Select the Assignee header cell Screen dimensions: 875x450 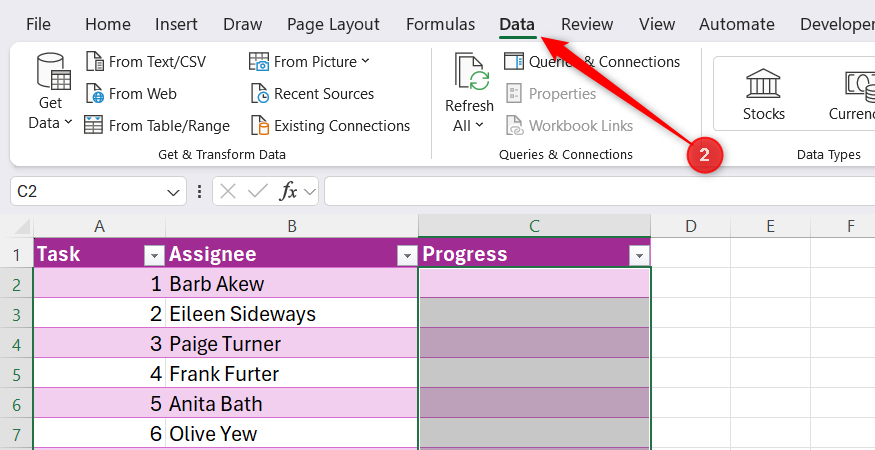click(x=292, y=254)
